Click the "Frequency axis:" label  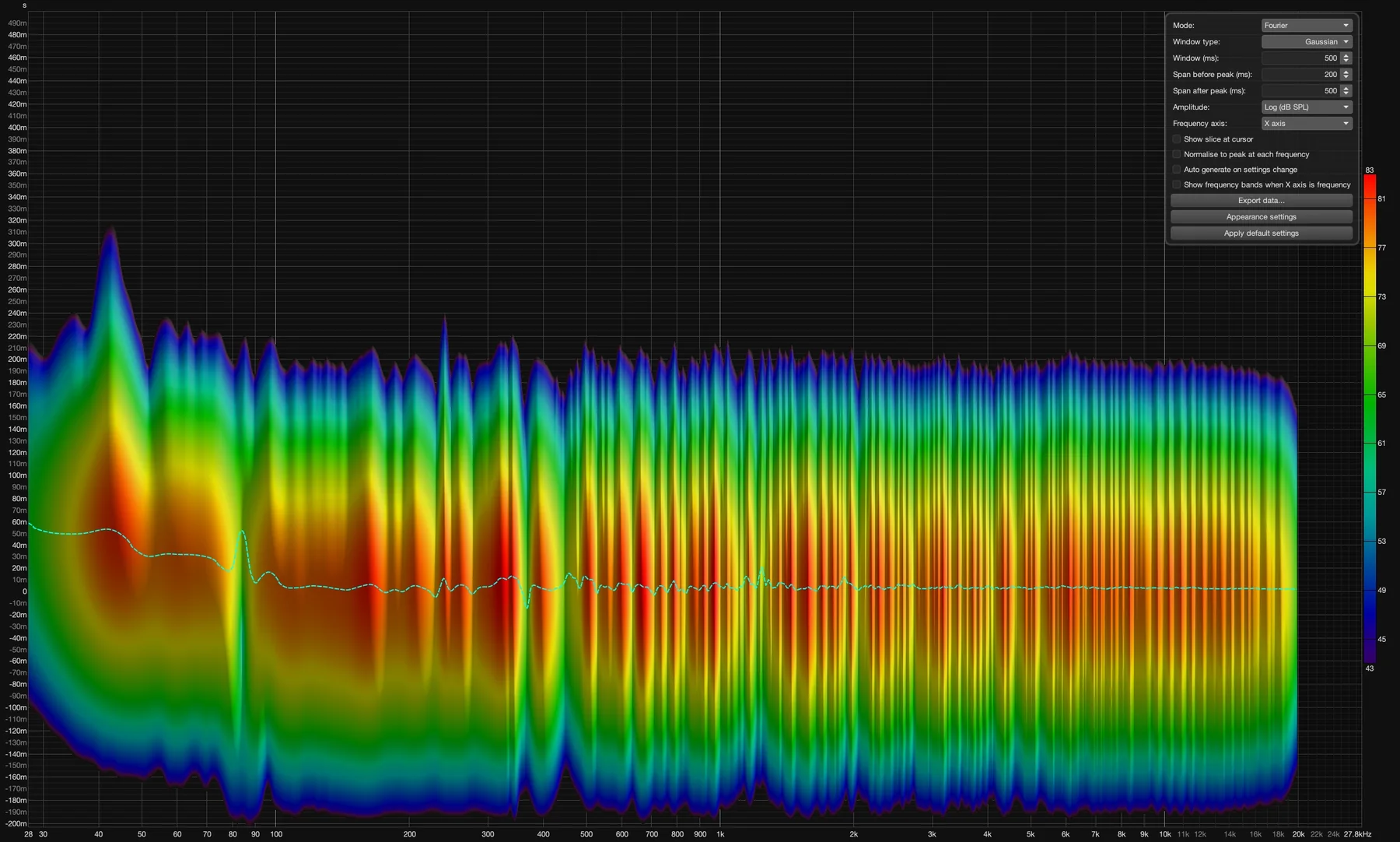1199,124
